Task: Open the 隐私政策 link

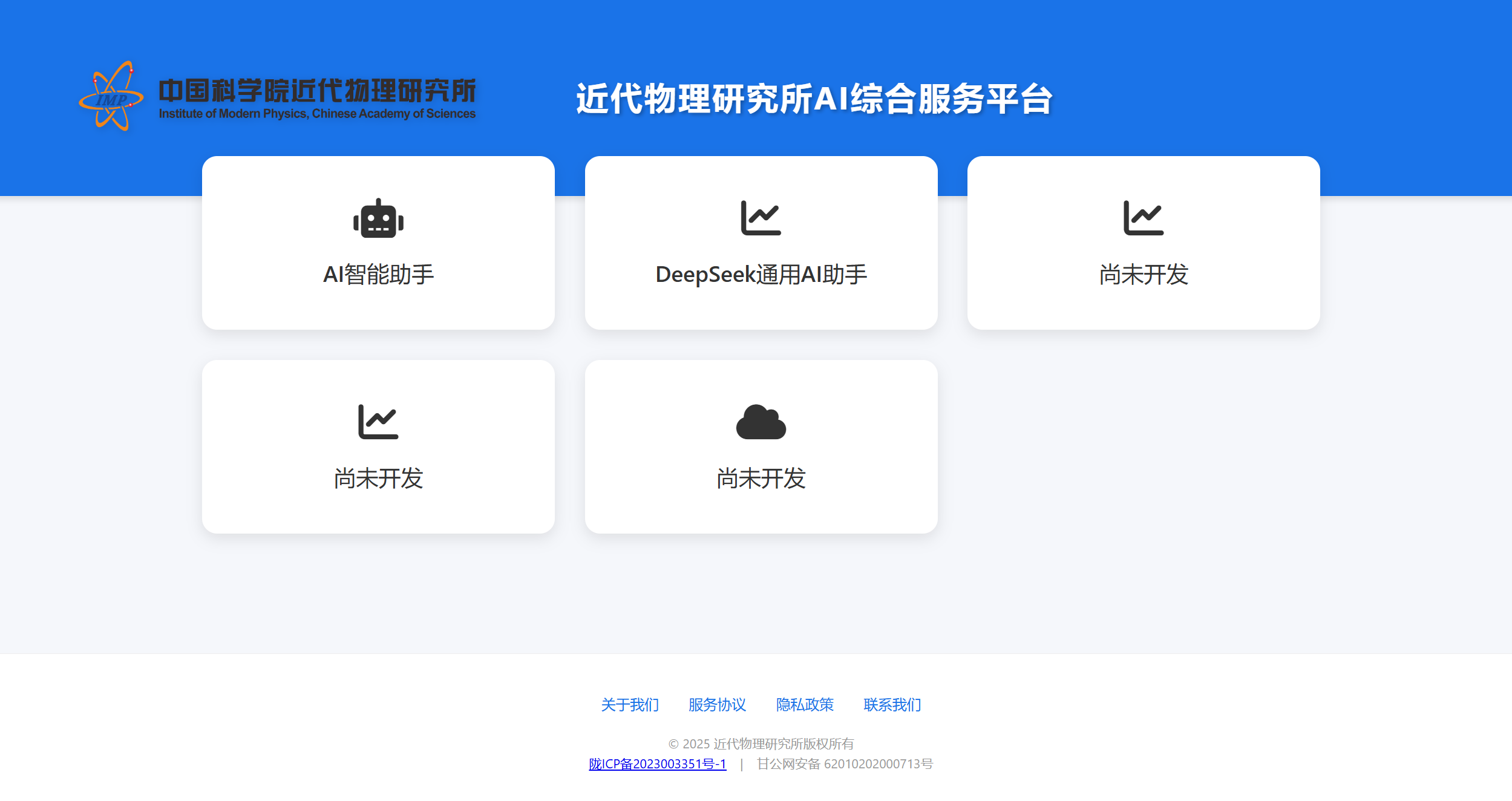Action: click(x=805, y=705)
